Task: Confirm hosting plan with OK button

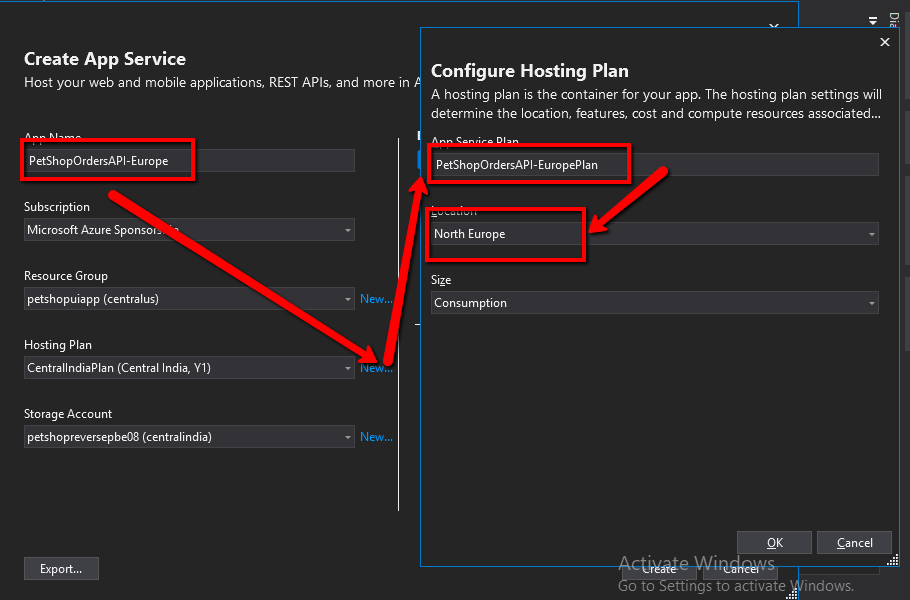Action: (774, 543)
